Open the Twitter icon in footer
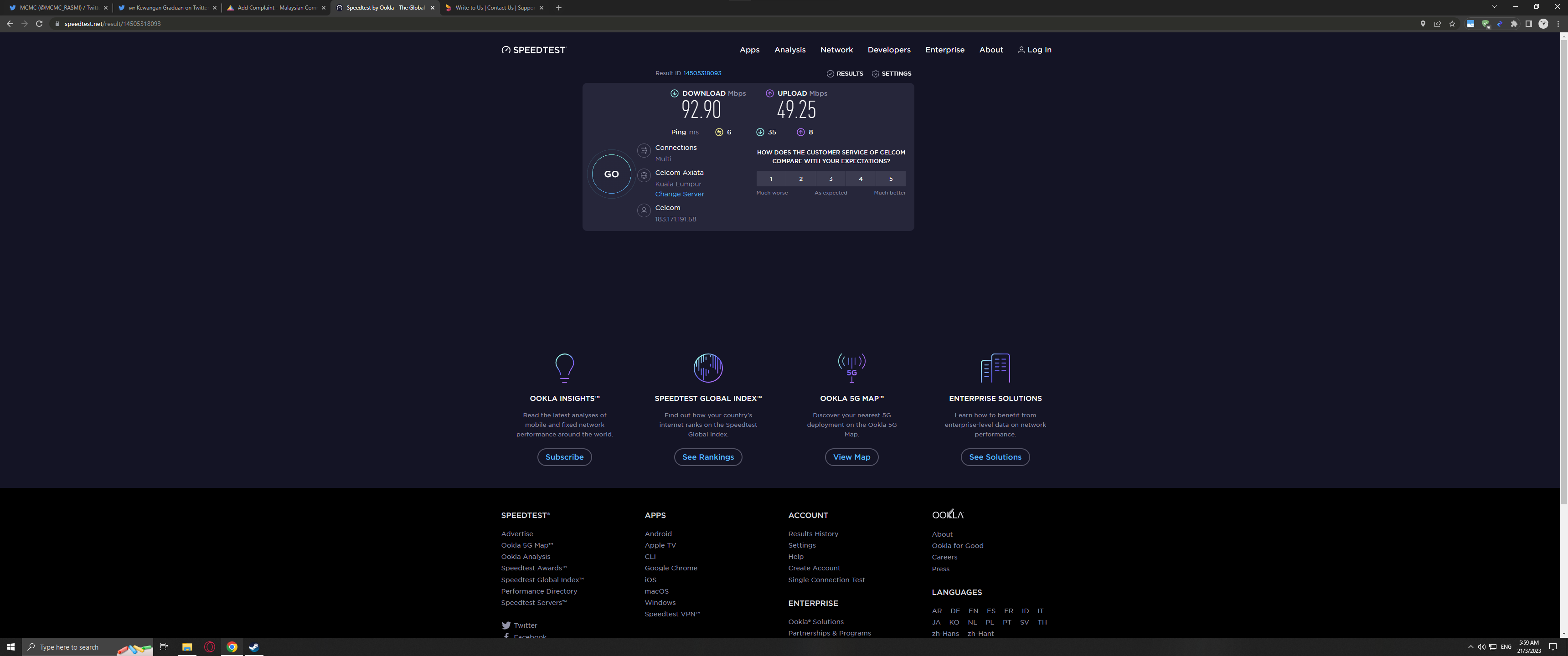 506,625
